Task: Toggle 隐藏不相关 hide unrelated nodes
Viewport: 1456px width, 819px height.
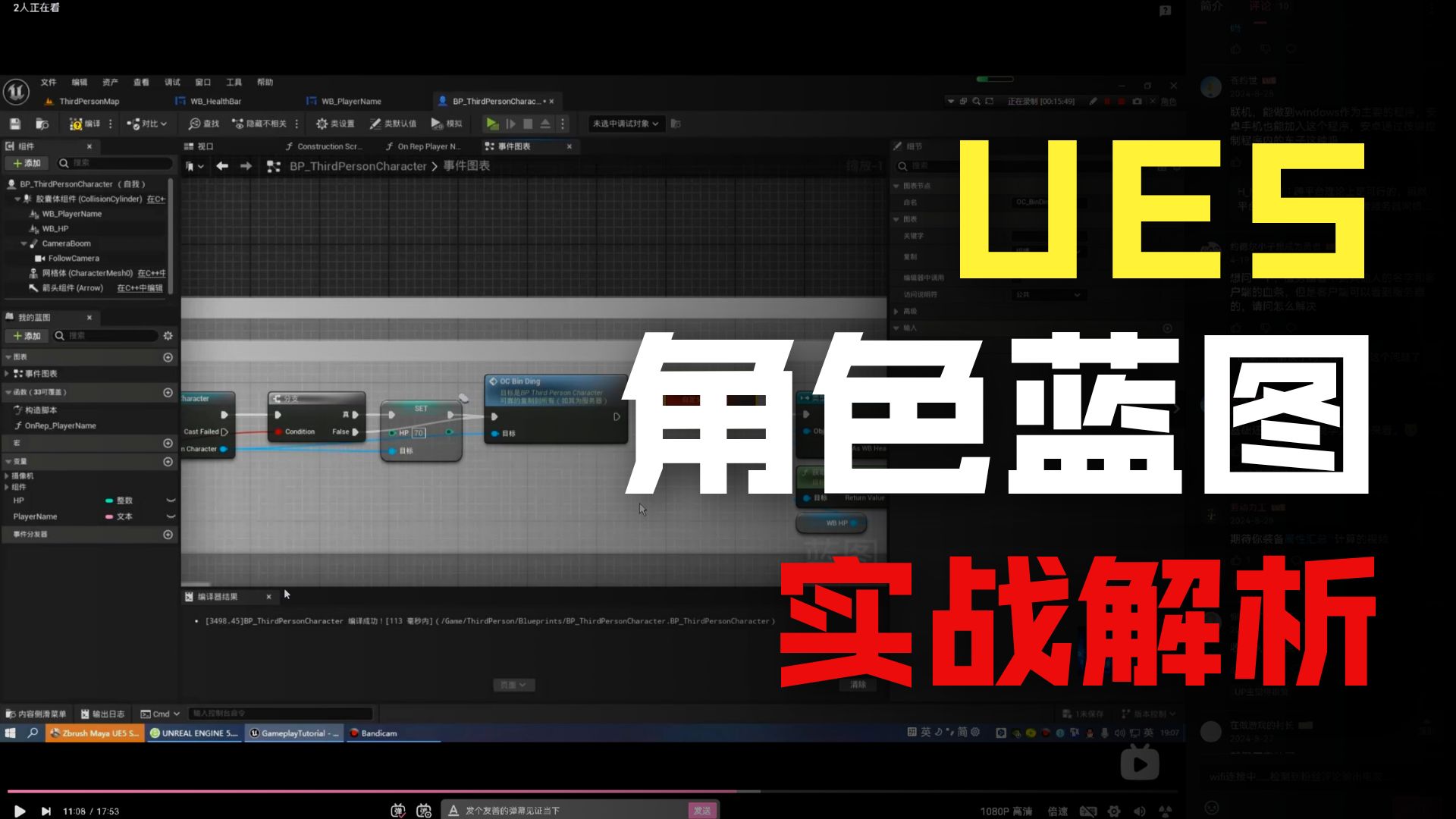Action: click(259, 124)
